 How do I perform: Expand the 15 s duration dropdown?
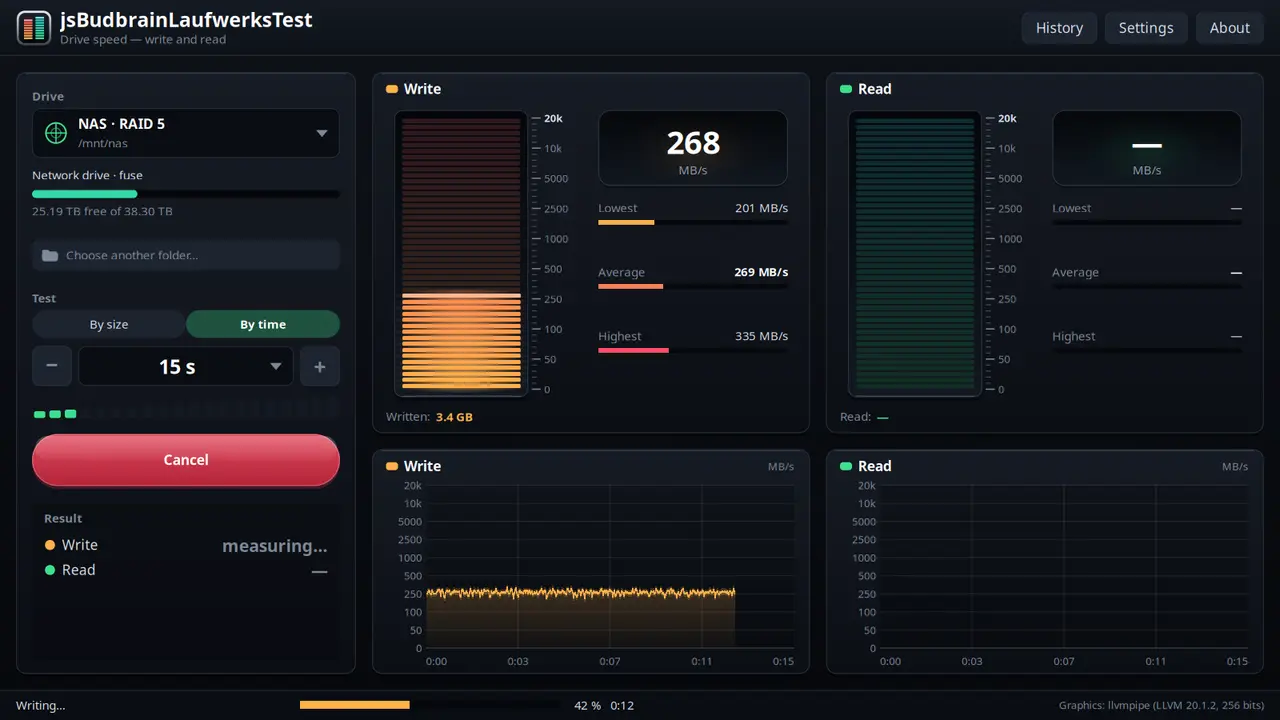186,366
